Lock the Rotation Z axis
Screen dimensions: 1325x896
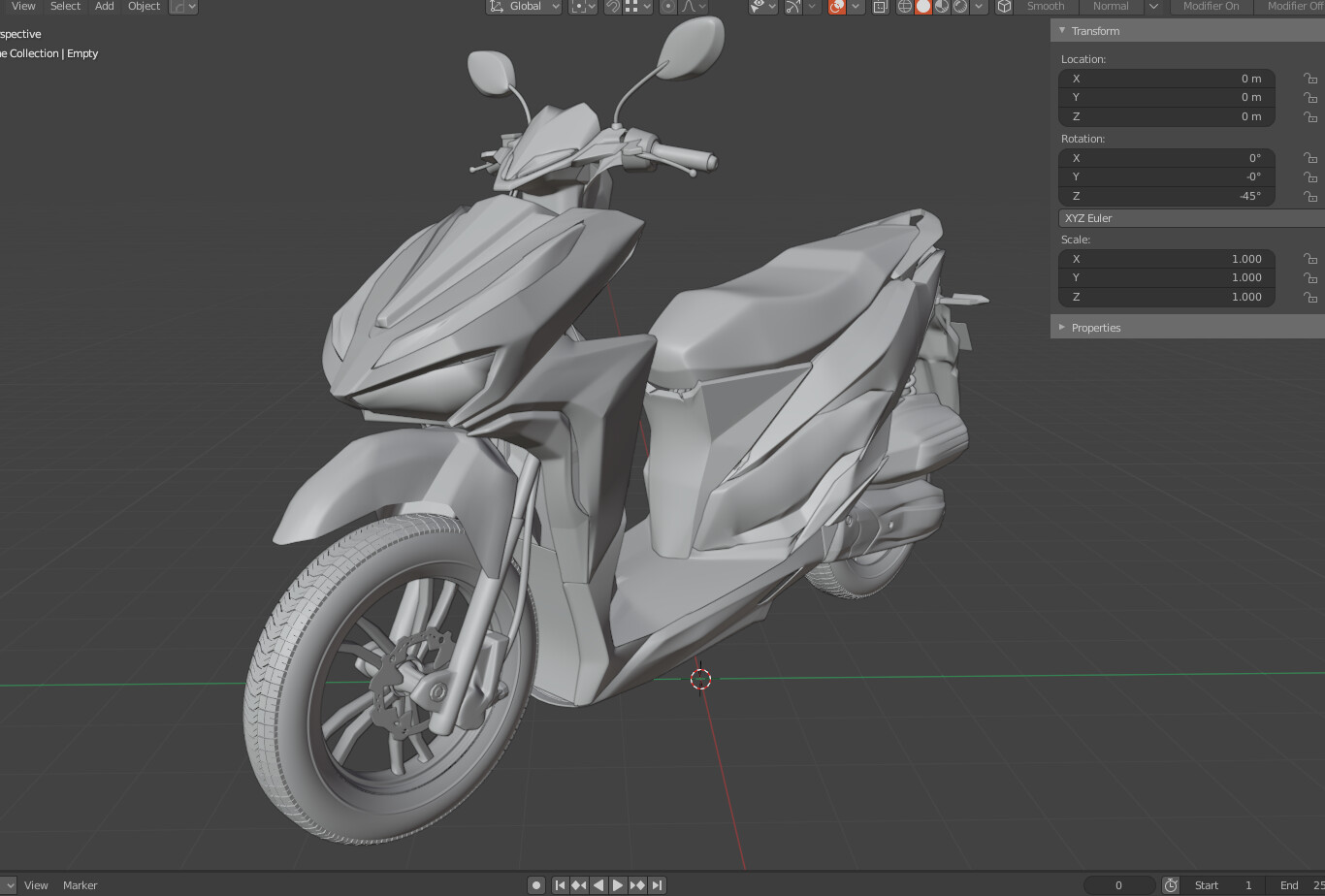pyautogui.click(x=1309, y=196)
